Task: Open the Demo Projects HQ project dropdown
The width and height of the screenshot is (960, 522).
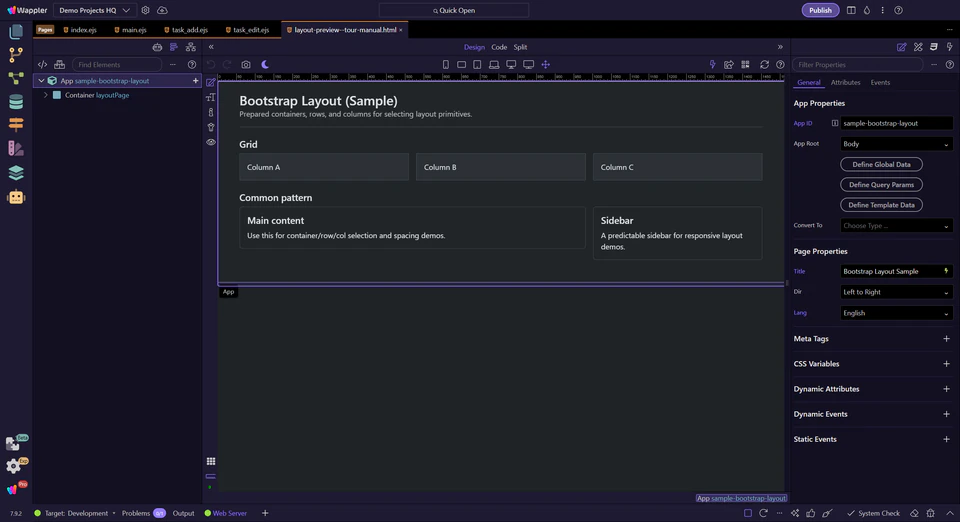Action: [x=94, y=10]
